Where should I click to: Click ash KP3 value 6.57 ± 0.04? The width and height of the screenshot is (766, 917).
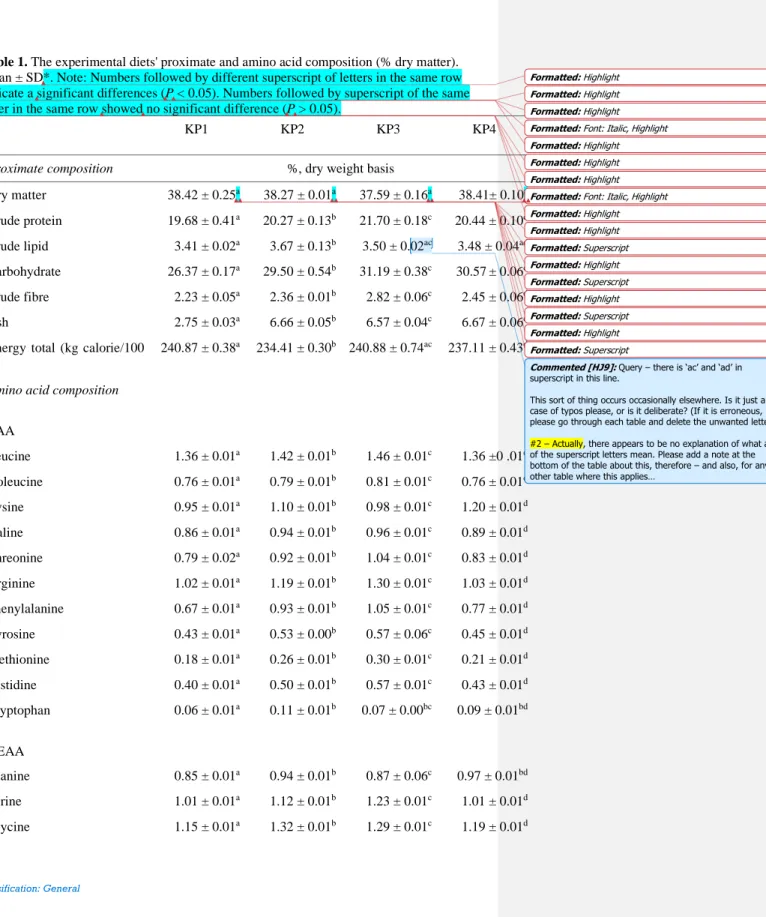pyautogui.click(x=399, y=322)
